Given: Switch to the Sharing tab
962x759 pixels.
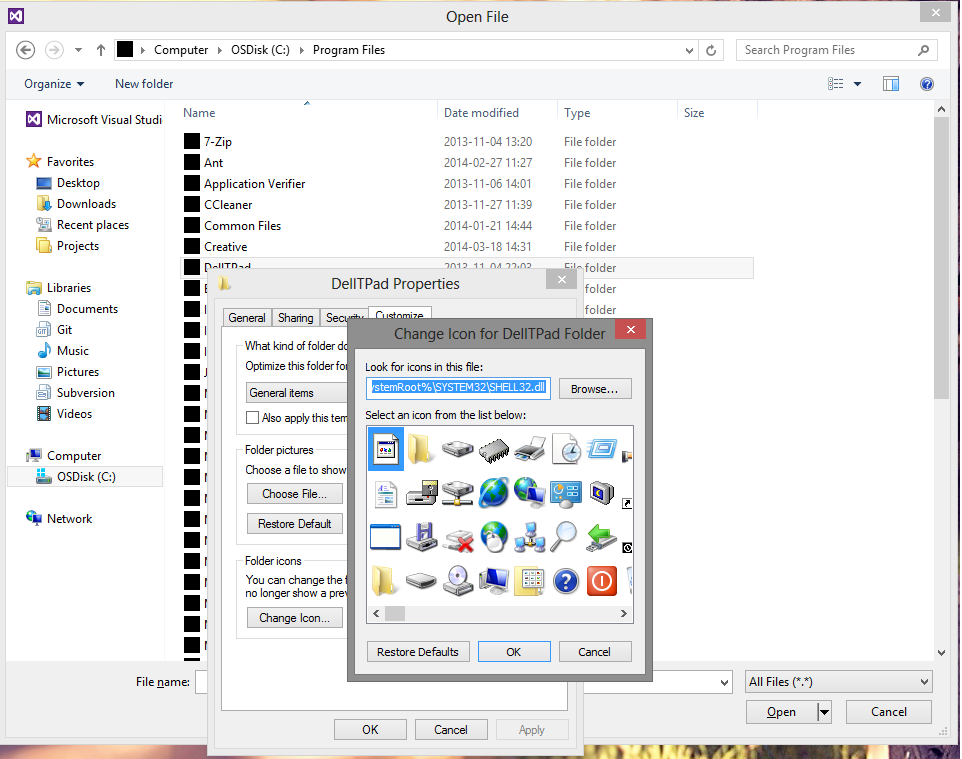Looking at the screenshot, I should pos(295,317).
